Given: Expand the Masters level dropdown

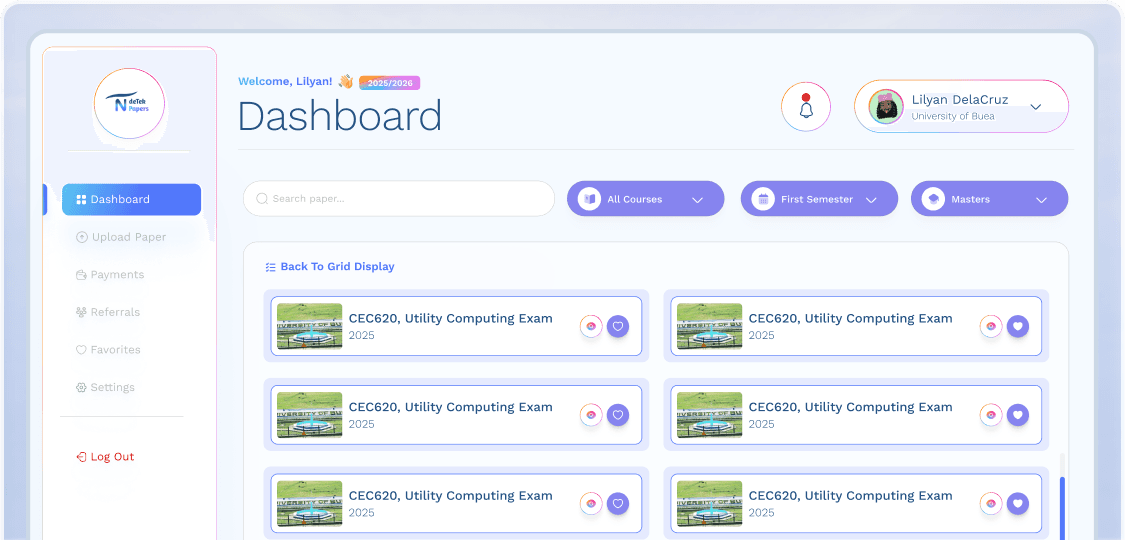Looking at the screenshot, I should pos(1041,199).
